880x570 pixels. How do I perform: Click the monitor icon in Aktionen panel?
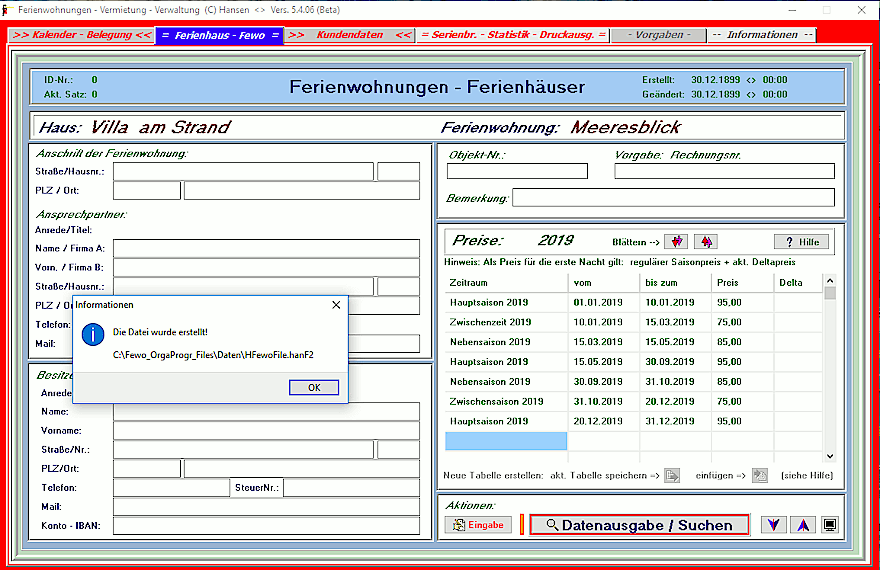(x=830, y=525)
